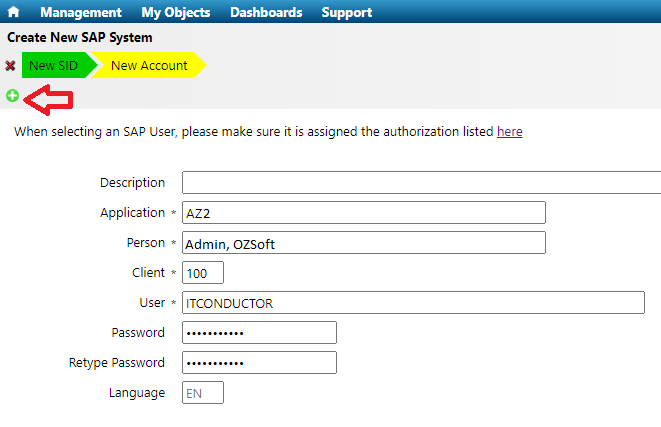661x427 pixels.
Task: Open the Support menu
Action: tap(347, 12)
